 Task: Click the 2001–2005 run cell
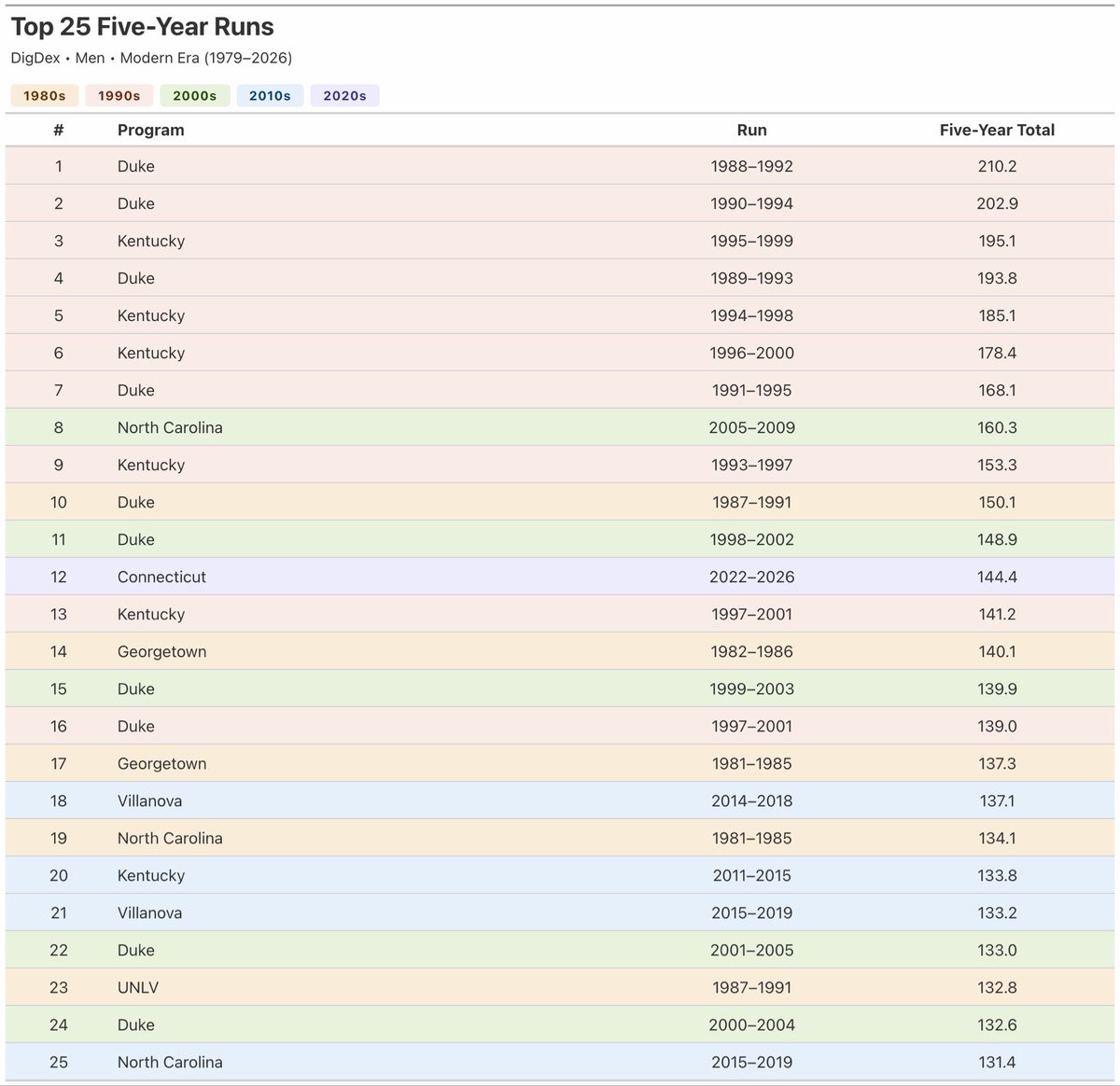pyautogui.click(x=751, y=950)
